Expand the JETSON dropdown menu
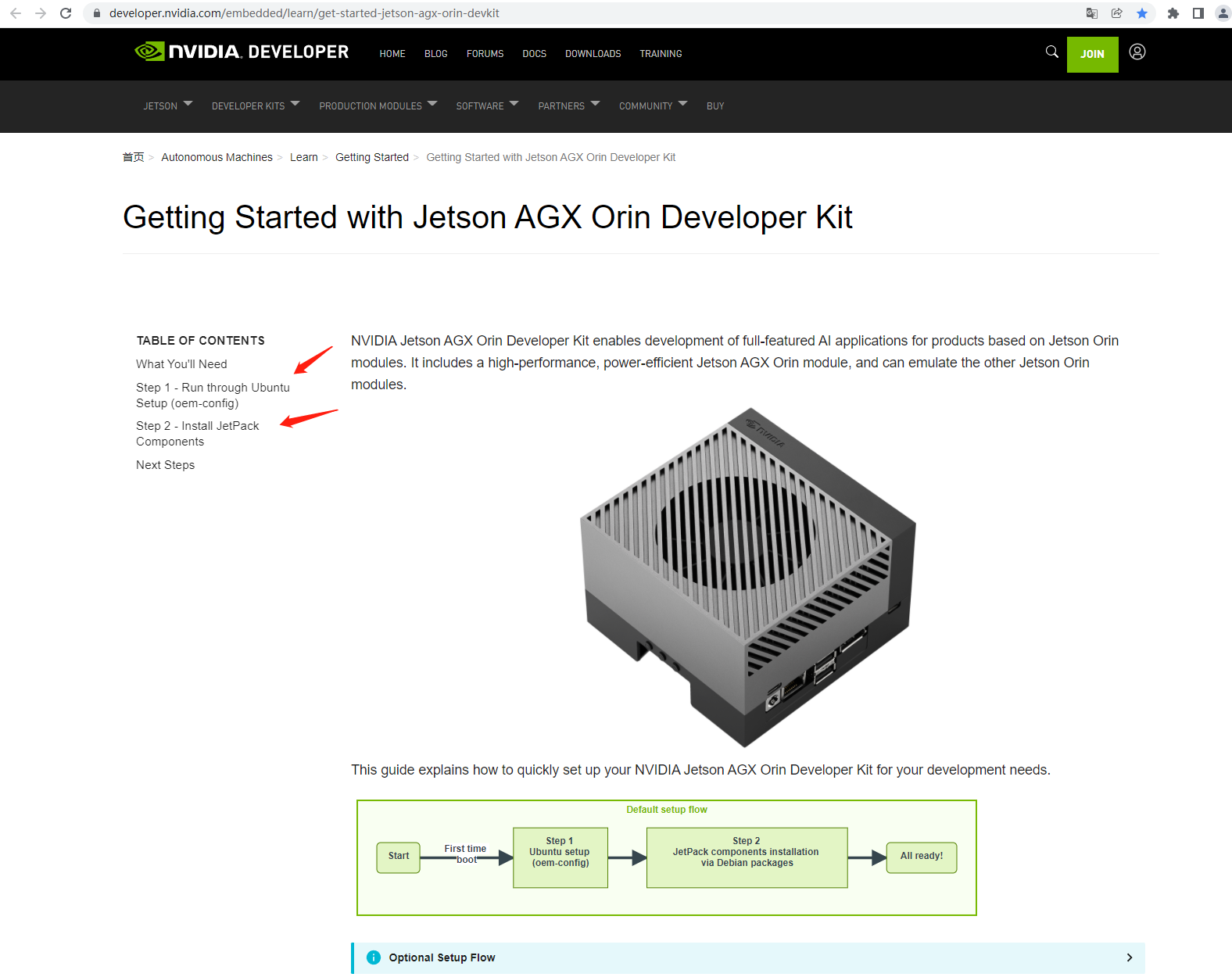Viewport: 1232px width, 977px height. (167, 106)
